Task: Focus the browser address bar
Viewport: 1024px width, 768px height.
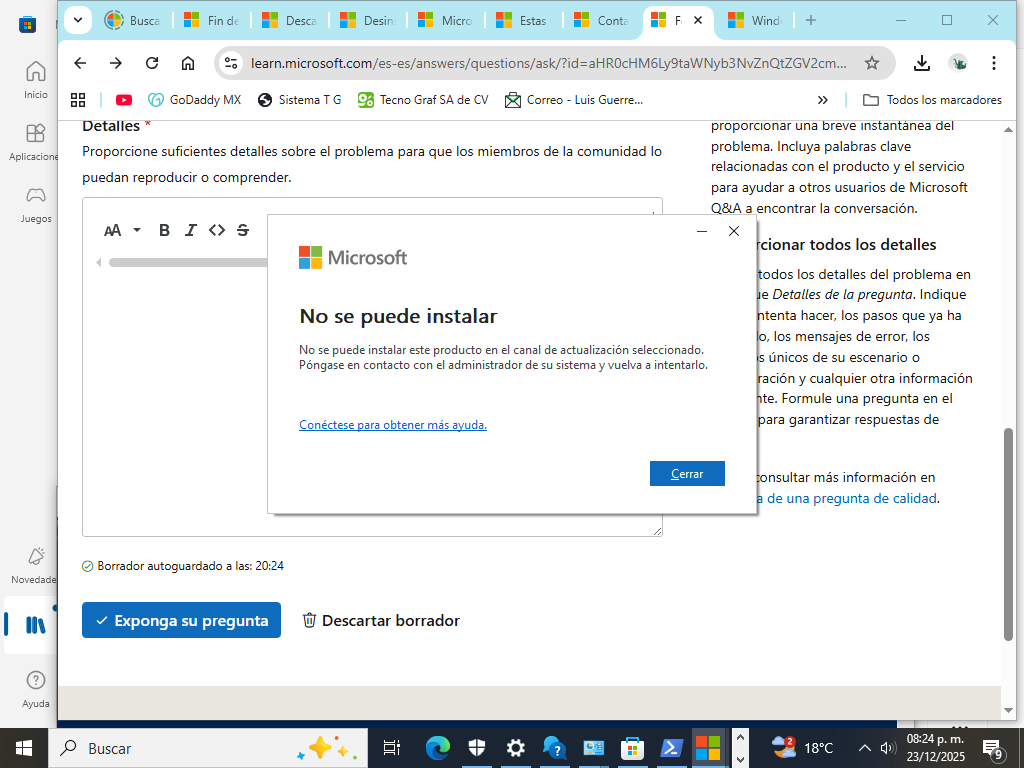Action: 549,63
